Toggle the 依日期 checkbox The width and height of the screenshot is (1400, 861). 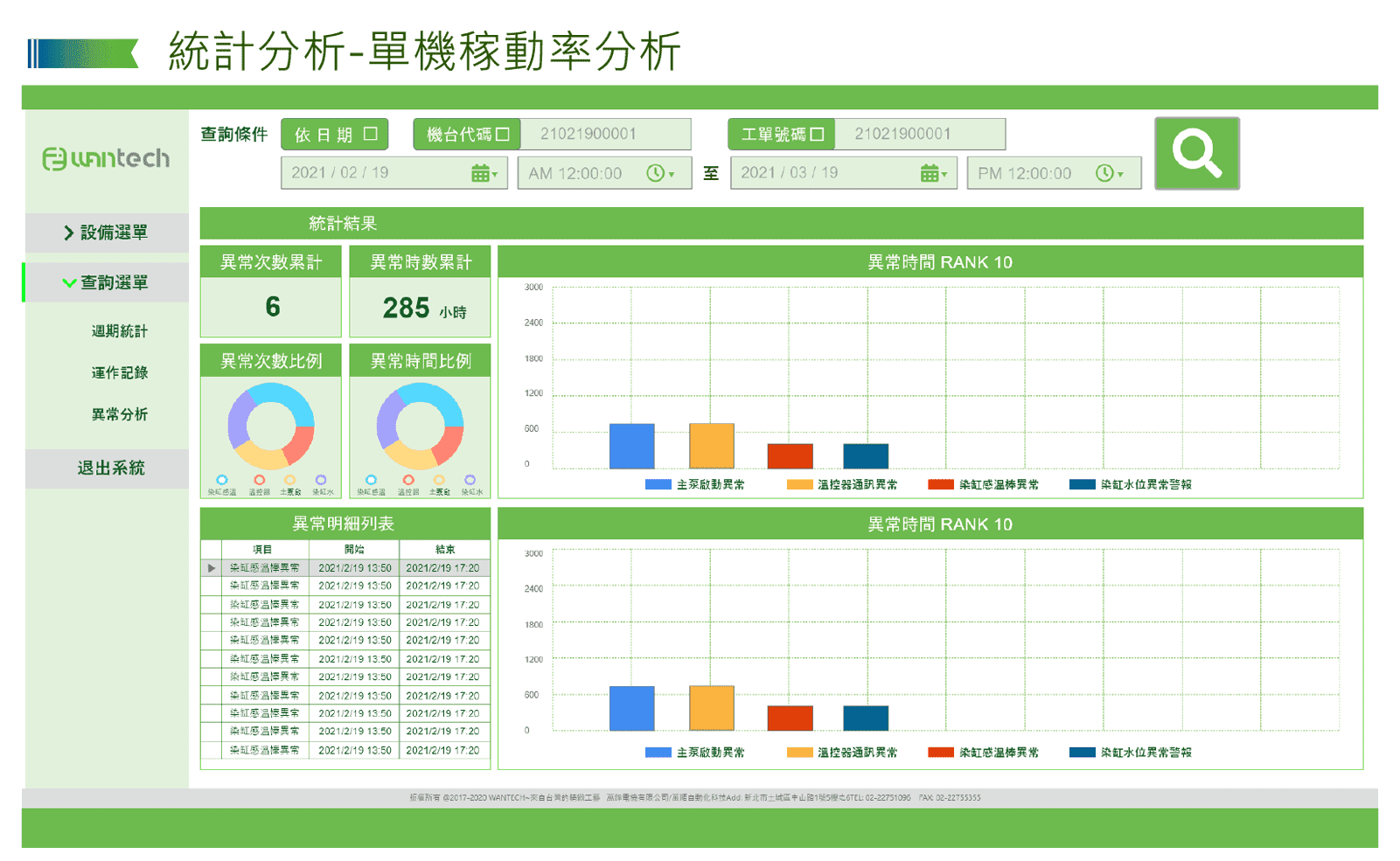(x=371, y=134)
